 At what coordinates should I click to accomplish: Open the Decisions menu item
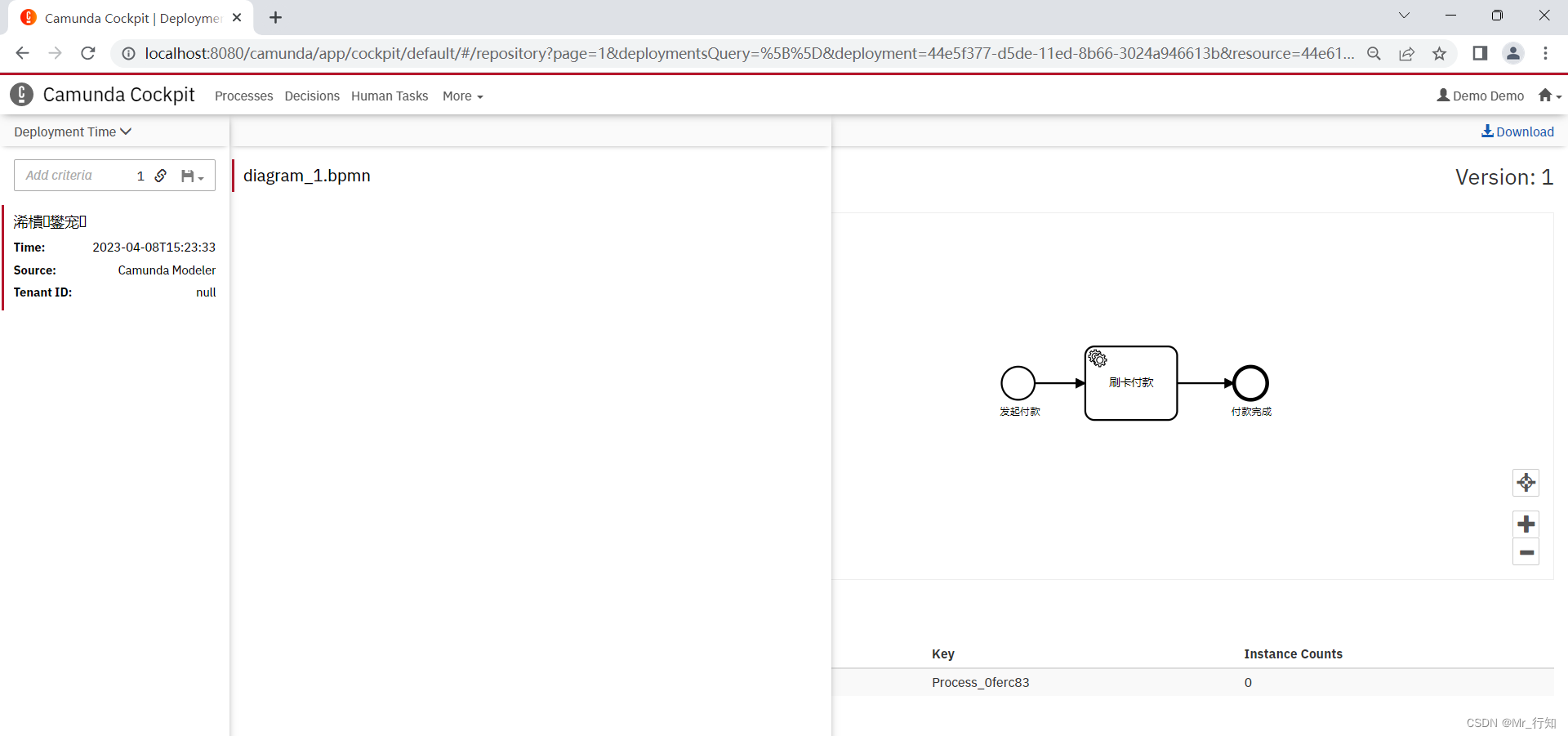click(312, 96)
